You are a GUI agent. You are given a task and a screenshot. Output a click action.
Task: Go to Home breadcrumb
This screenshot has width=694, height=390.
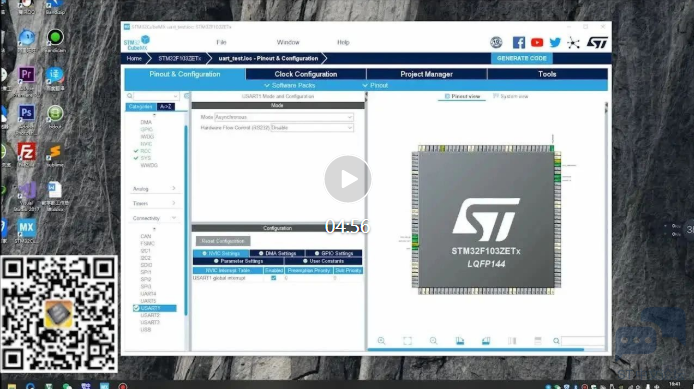pos(134,58)
